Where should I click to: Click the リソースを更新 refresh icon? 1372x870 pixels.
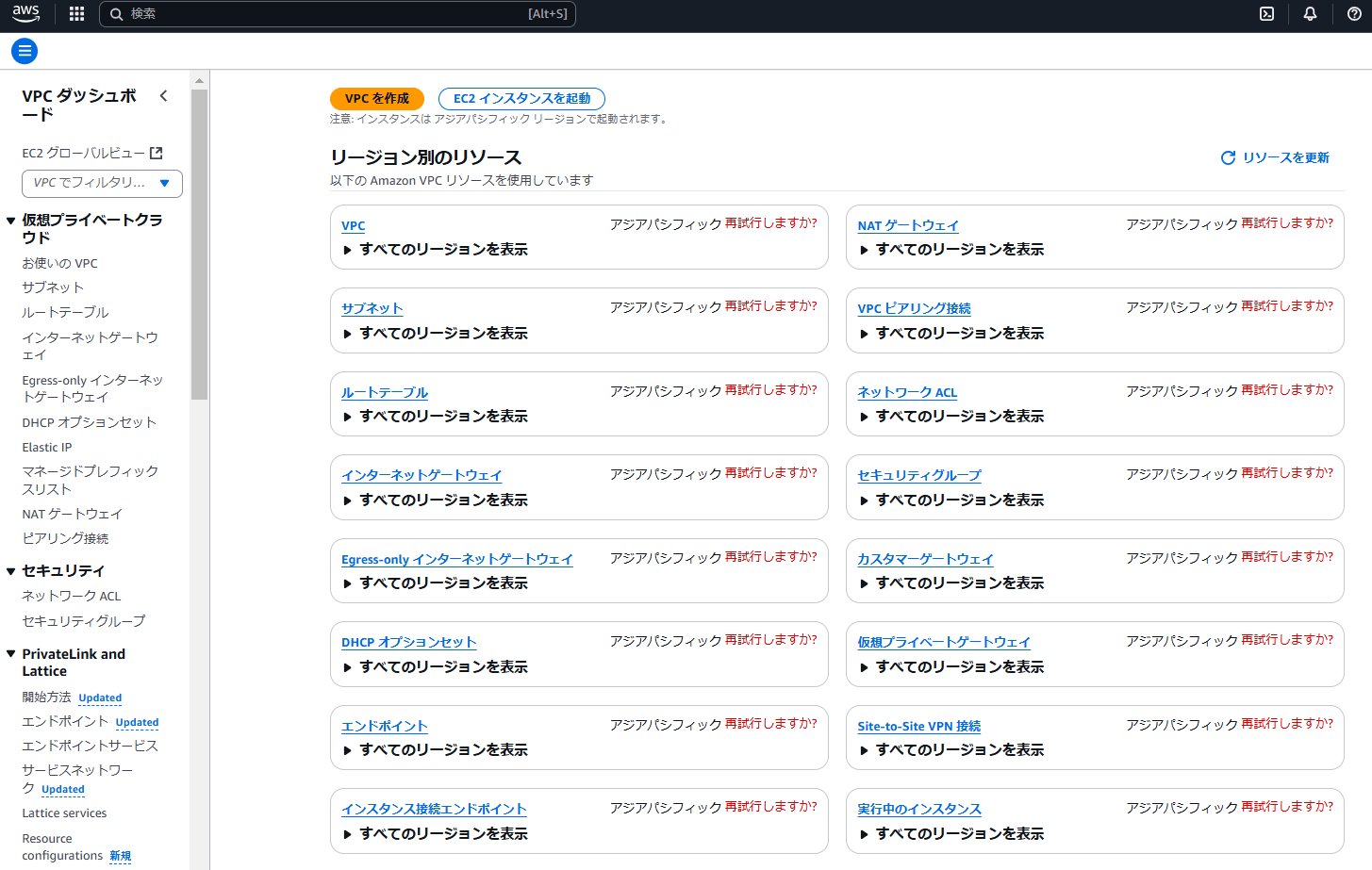click(x=1228, y=157)
